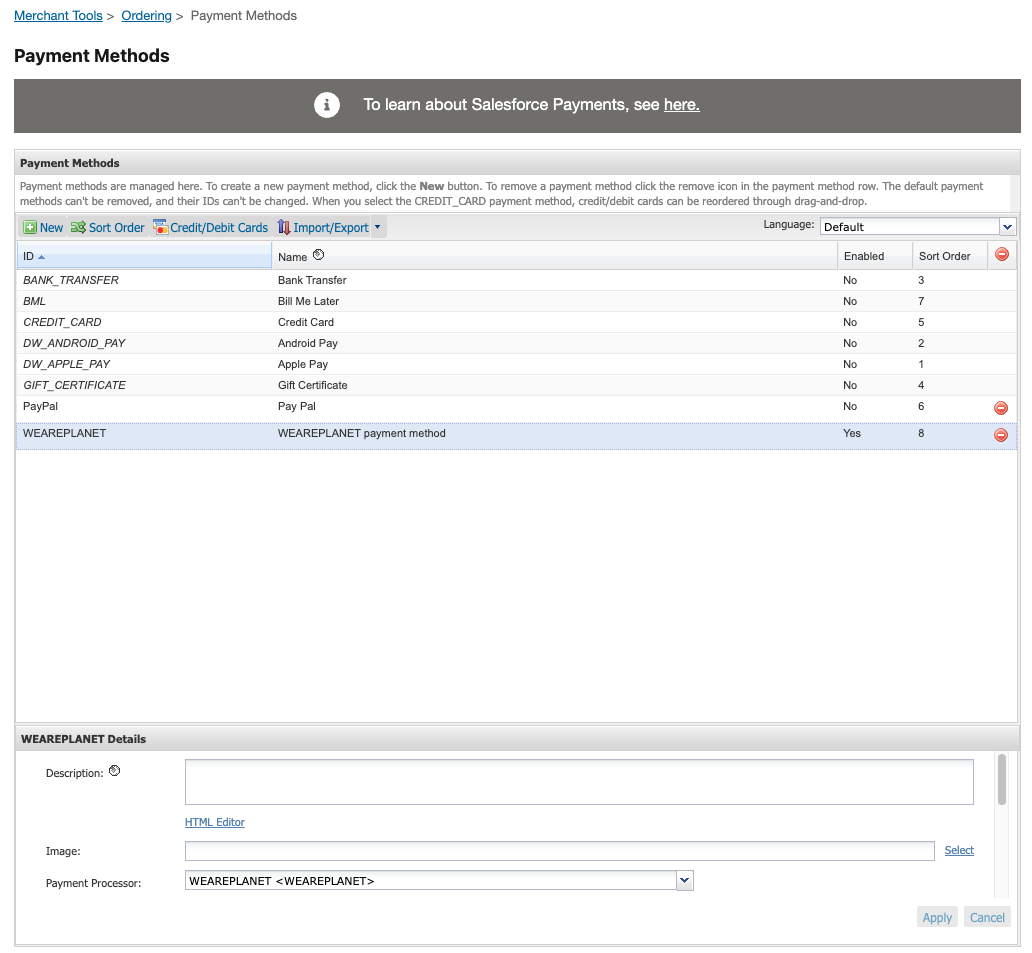Remove the PayPal payment method
This screenshot has width=1032, height=953.
coord(1000,408)
